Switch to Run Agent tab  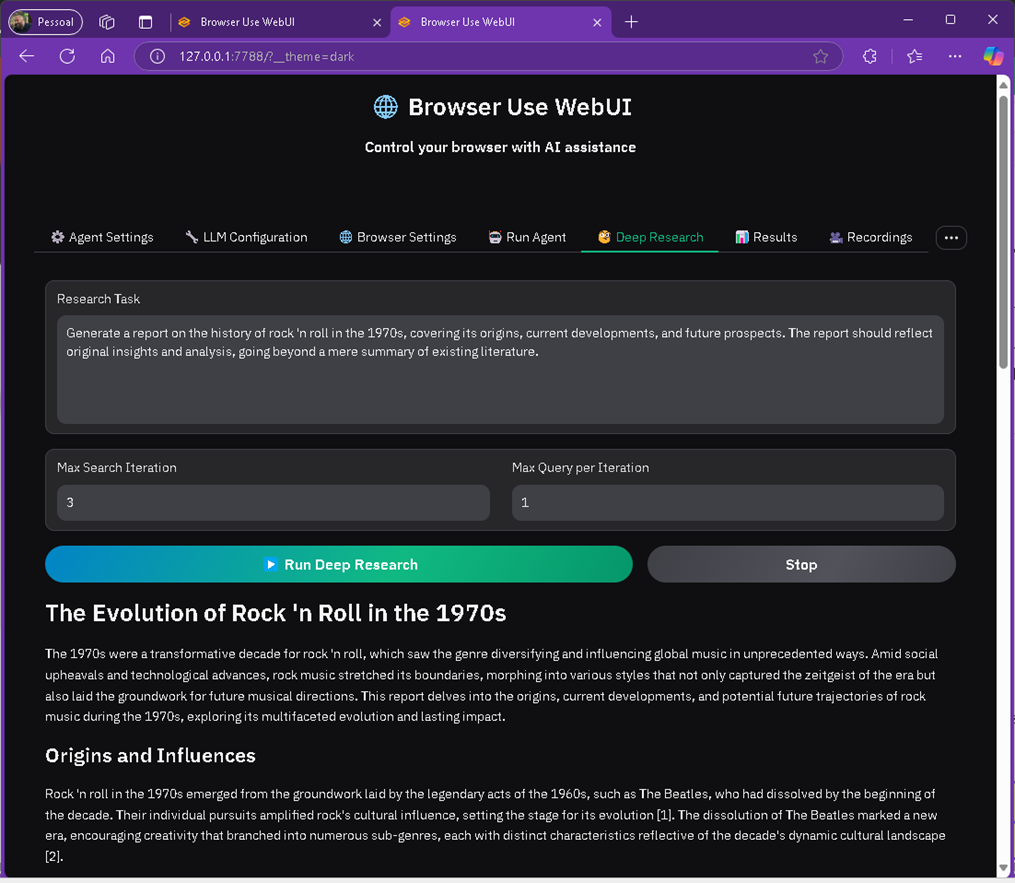pyautogui.click(x=527, y=237)
